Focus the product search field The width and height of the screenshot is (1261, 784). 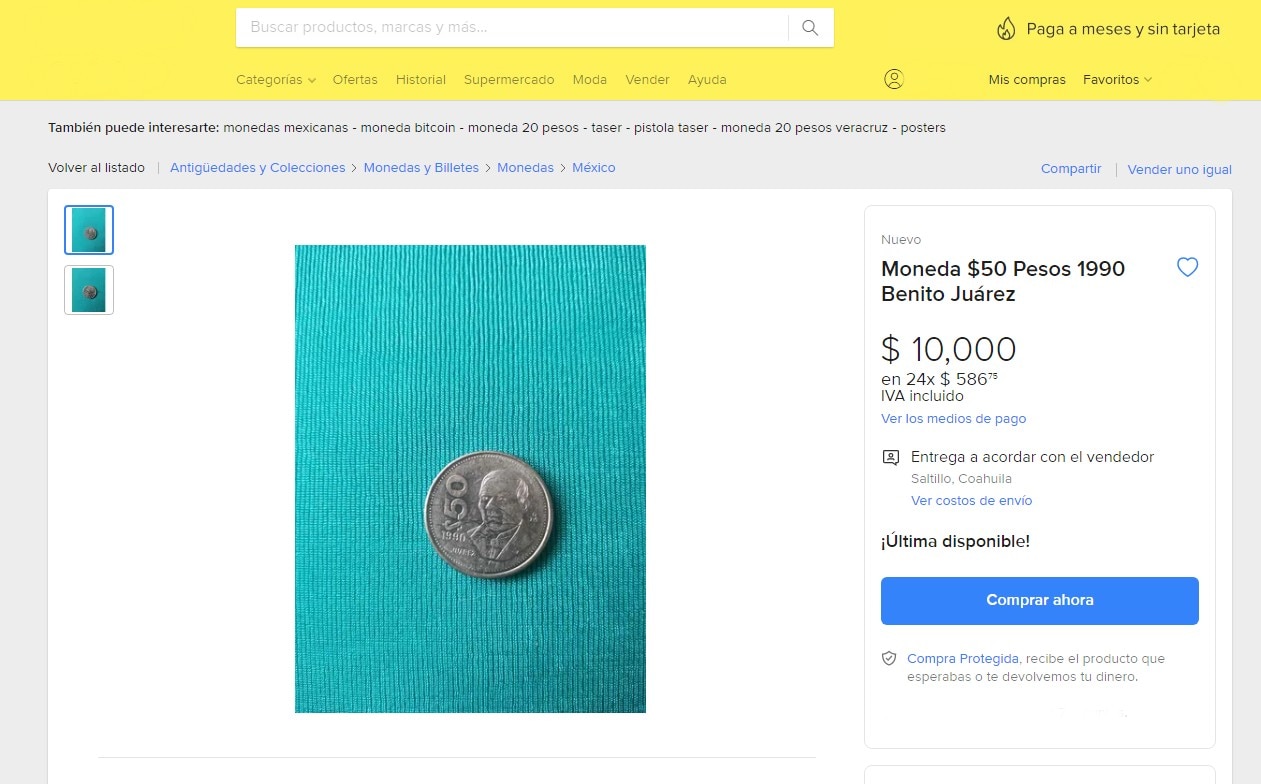510,28
